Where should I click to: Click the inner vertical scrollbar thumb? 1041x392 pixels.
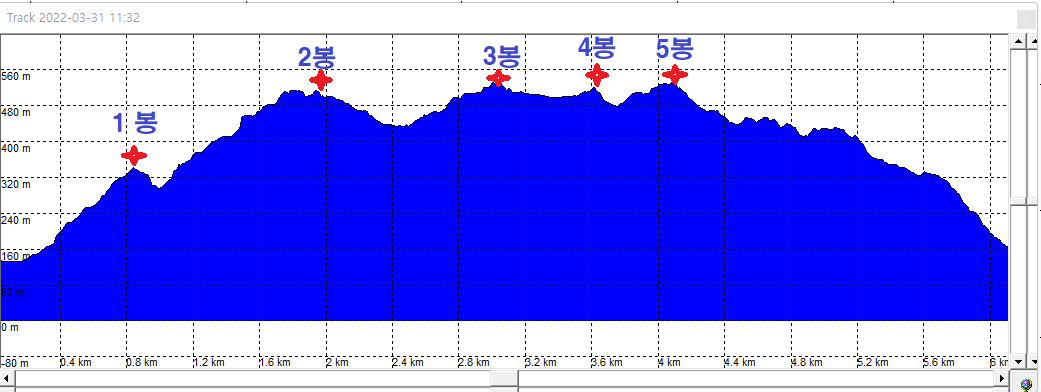click(1018, 201)
